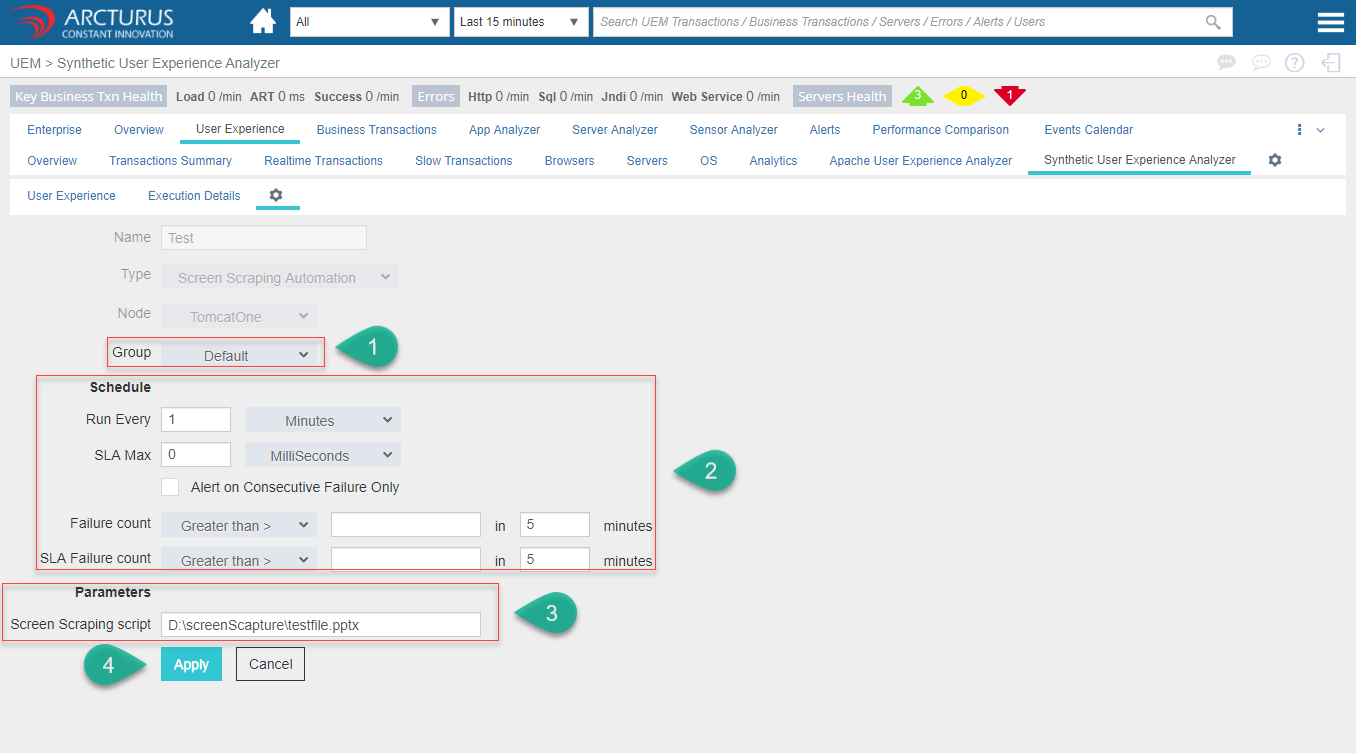Switch to the Business Transactions tab

pos(376,130)
